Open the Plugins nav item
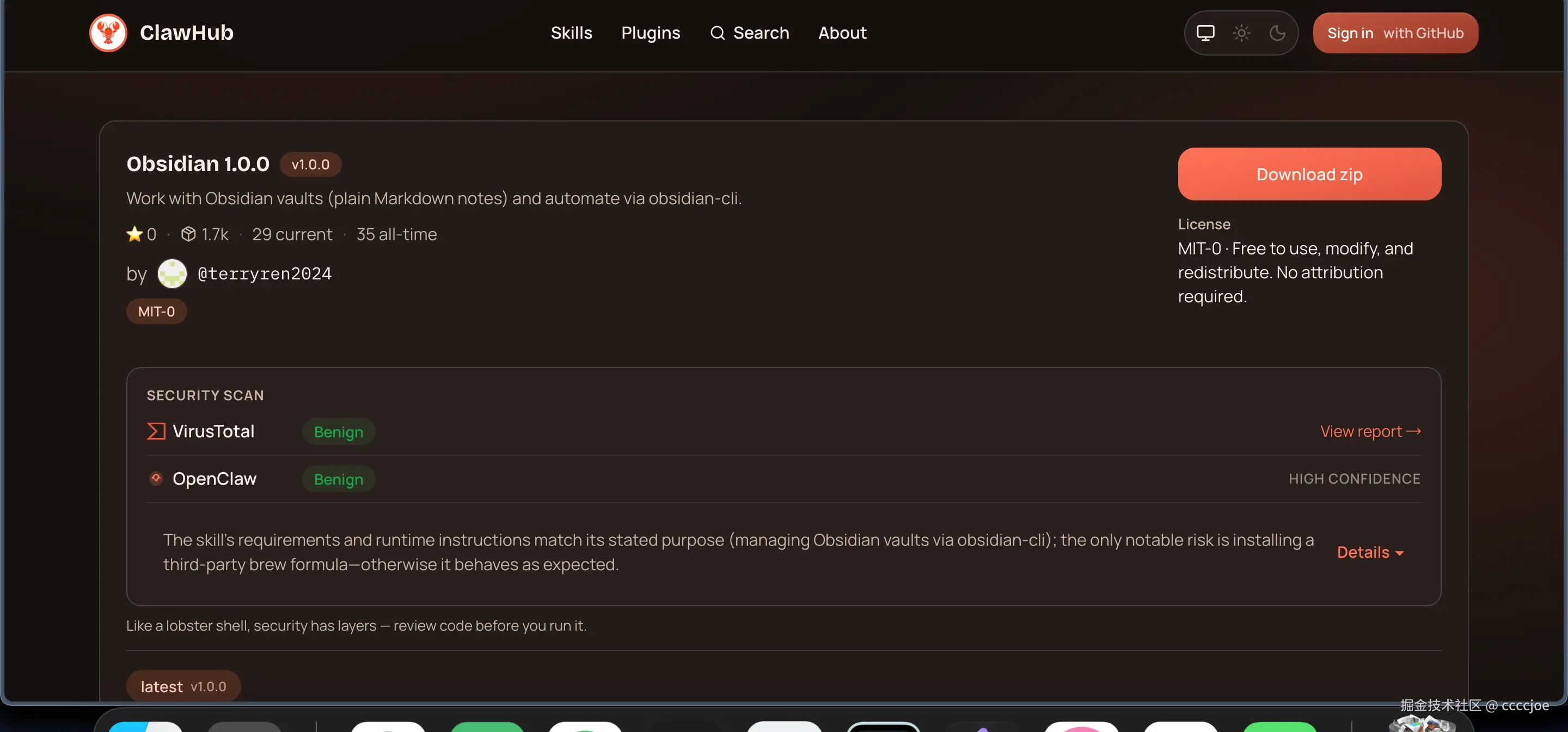This screenshot has width=1568, height=732. (650, 33)
